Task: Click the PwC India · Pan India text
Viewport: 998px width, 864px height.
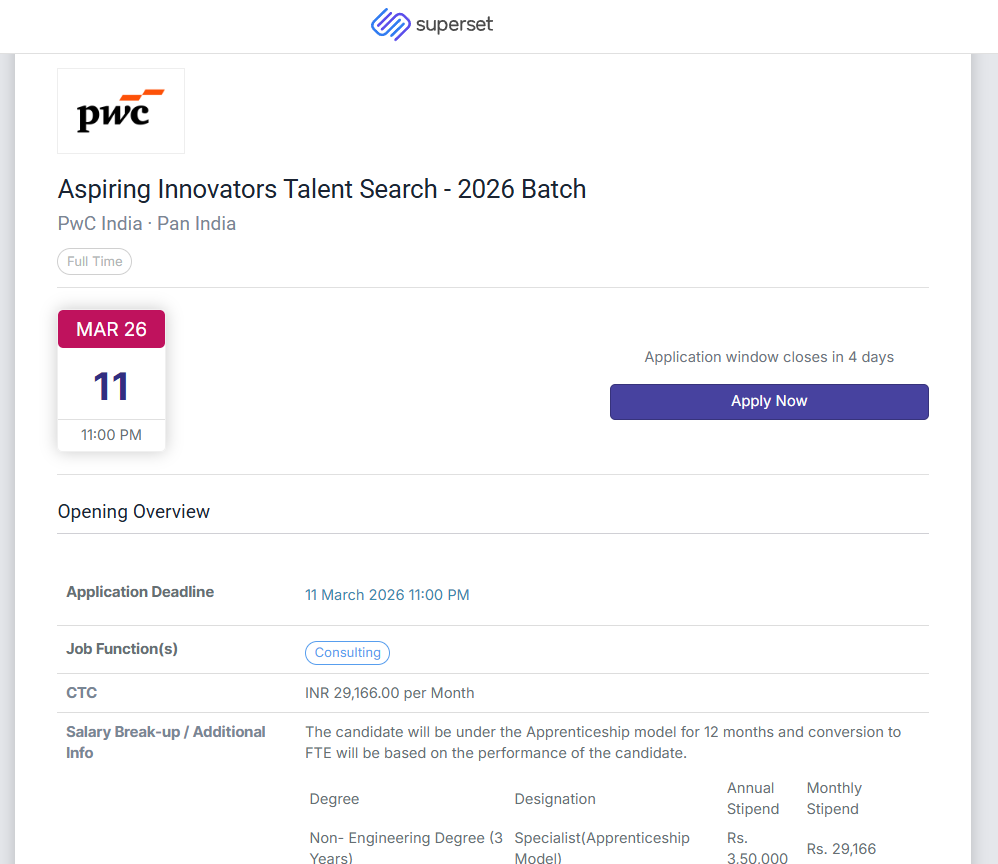Action: coord(147,223)
